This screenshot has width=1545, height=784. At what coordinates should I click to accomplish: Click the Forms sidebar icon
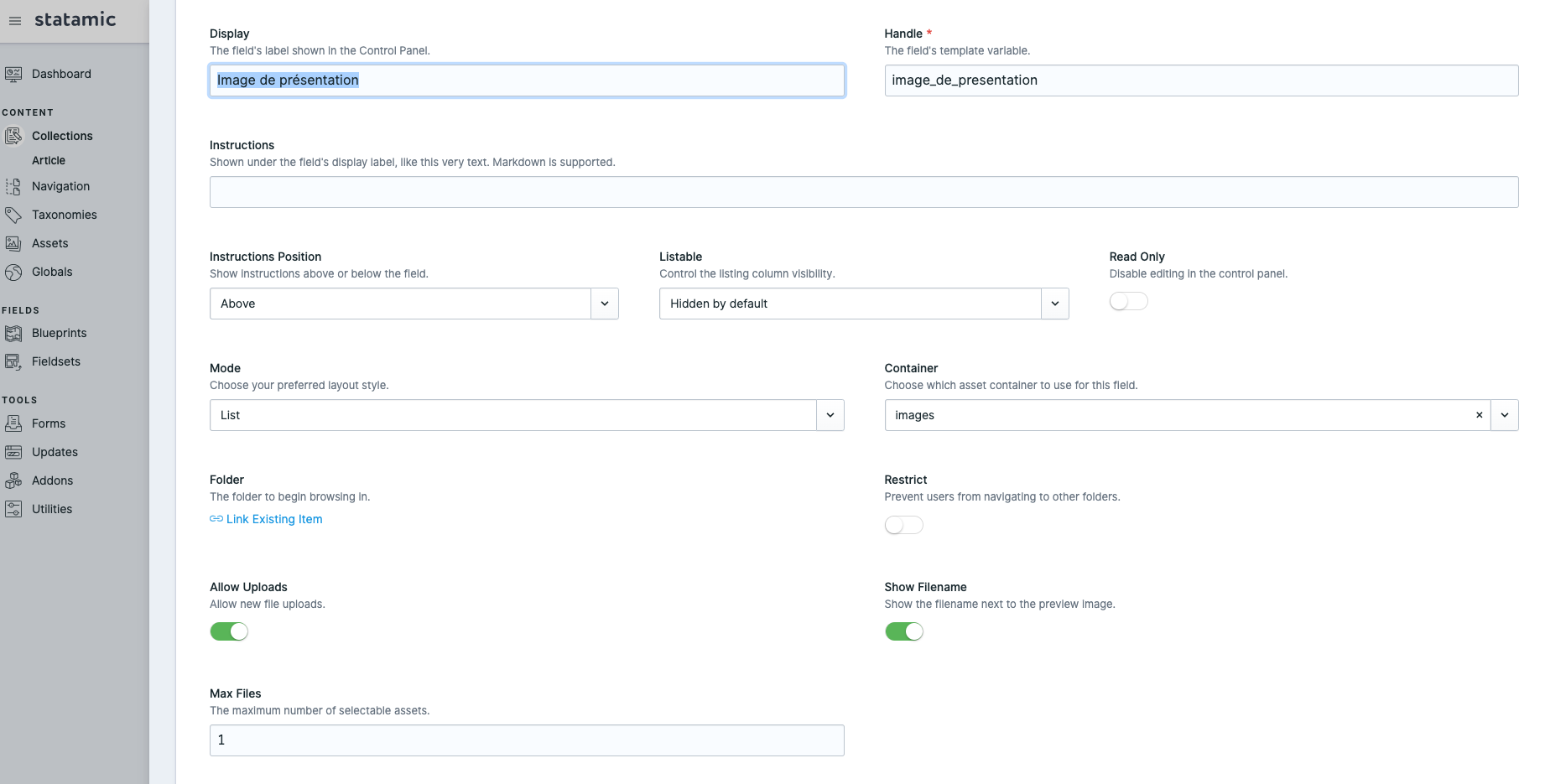coord(13,423)
